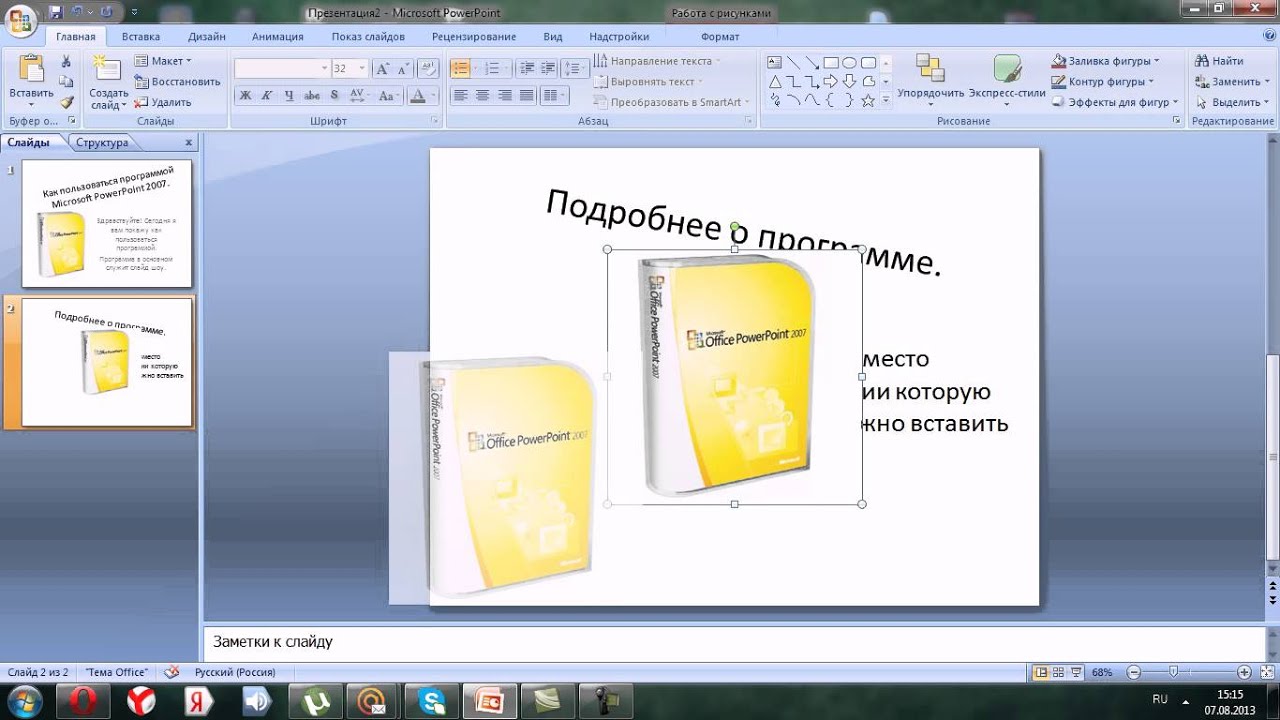Center the text alignment
1280x720 pixels.
pos(482,96)
